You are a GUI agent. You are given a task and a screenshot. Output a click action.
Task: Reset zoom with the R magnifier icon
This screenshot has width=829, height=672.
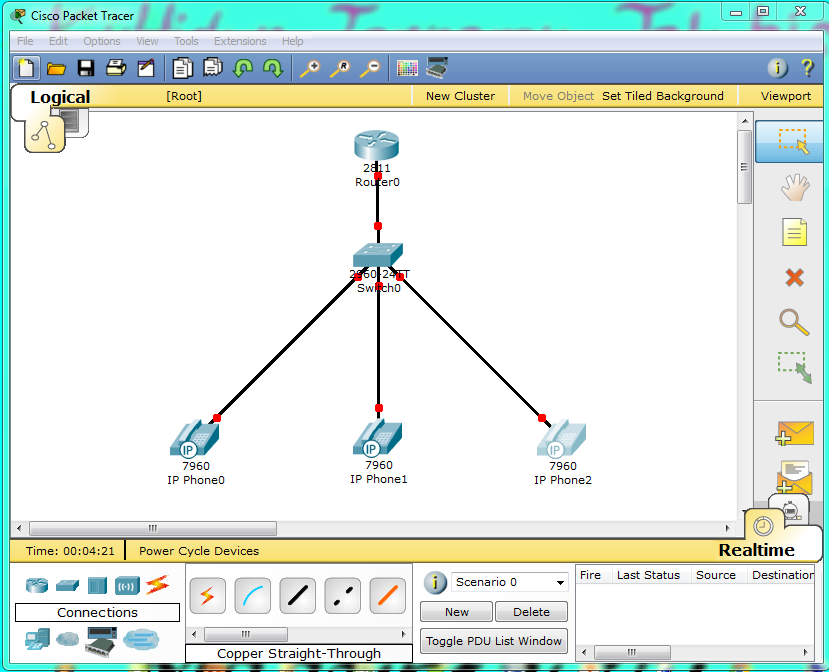click(340, 69)
